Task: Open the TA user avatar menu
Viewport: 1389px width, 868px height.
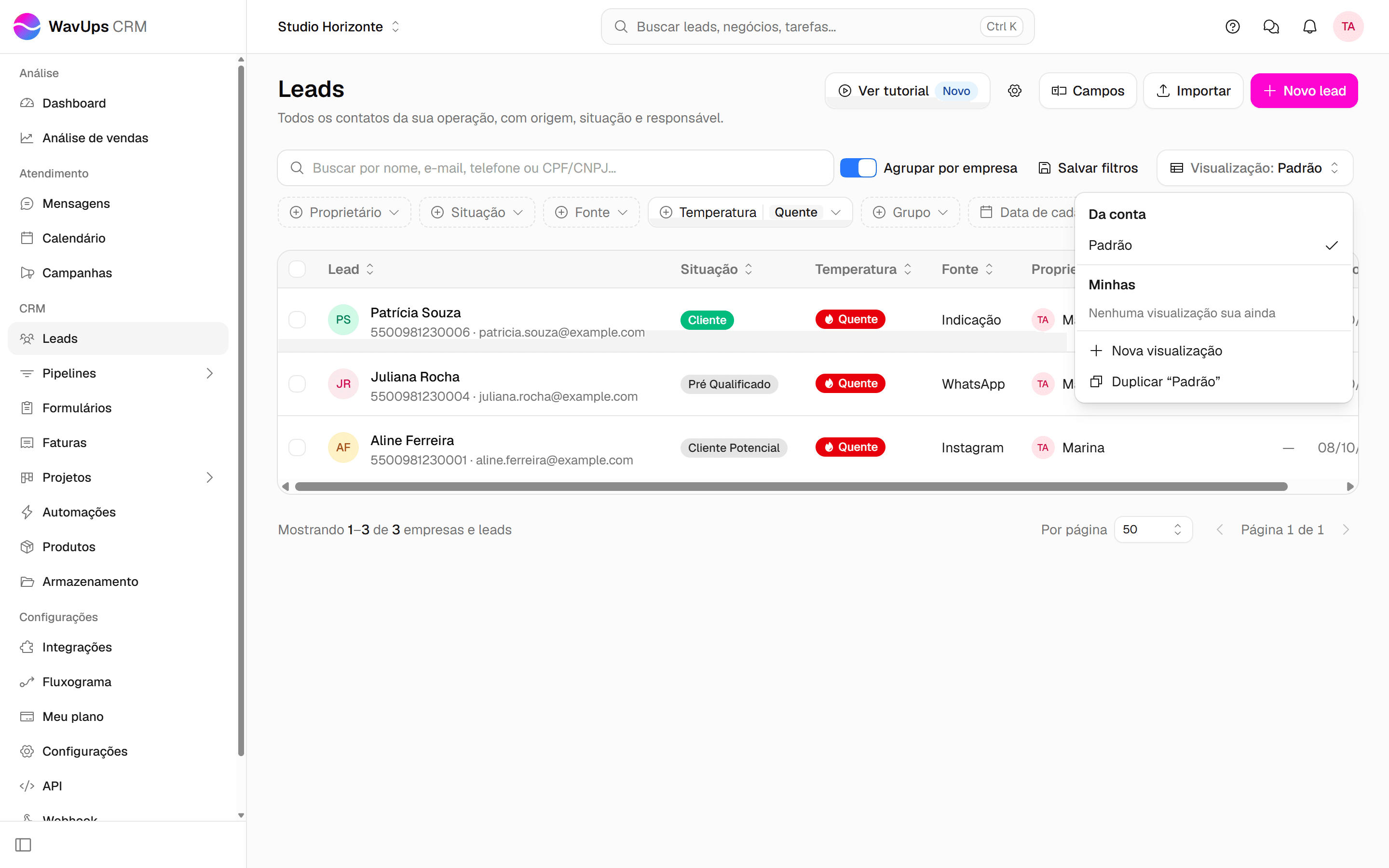Action: point(1348,27)
